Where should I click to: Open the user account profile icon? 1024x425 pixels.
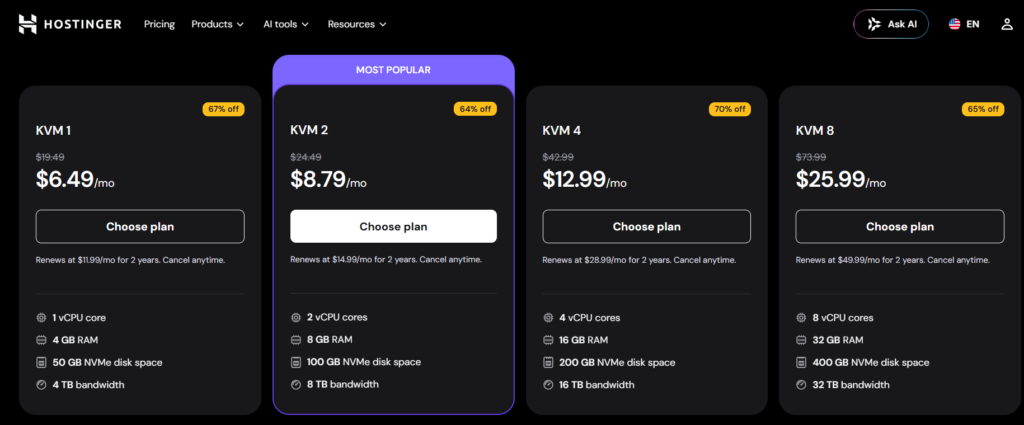tap(1006, 24)
